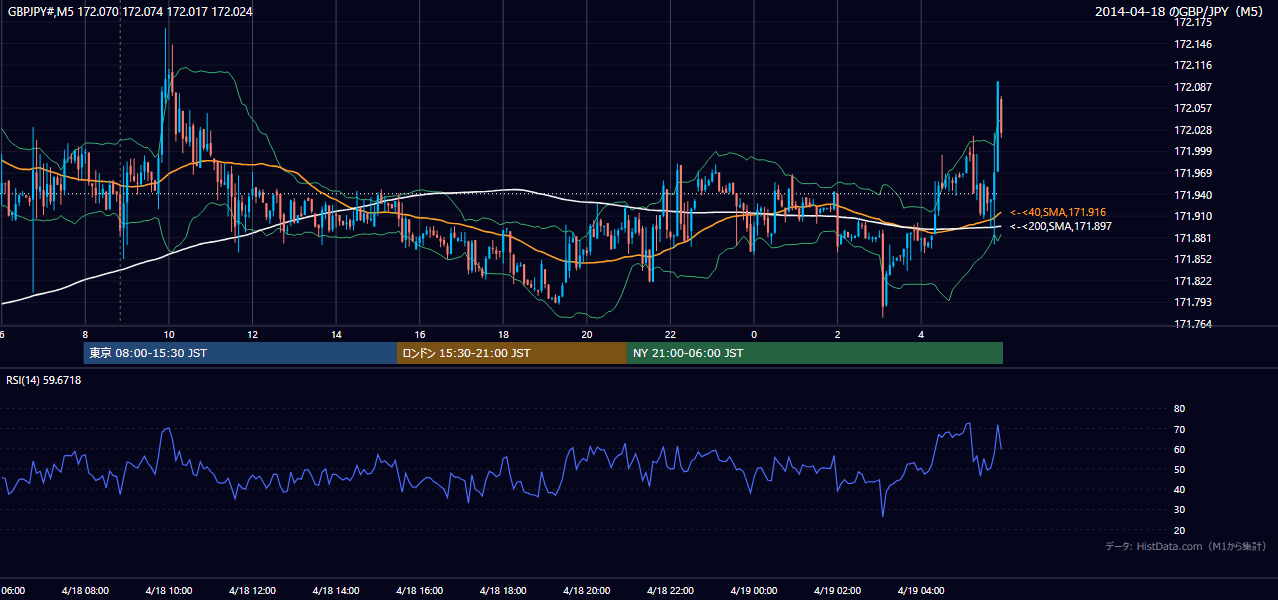This screenshot has width=1278, height=600.
Task: Click bottom date label 4/18 20:00
Action: [587, 591]
